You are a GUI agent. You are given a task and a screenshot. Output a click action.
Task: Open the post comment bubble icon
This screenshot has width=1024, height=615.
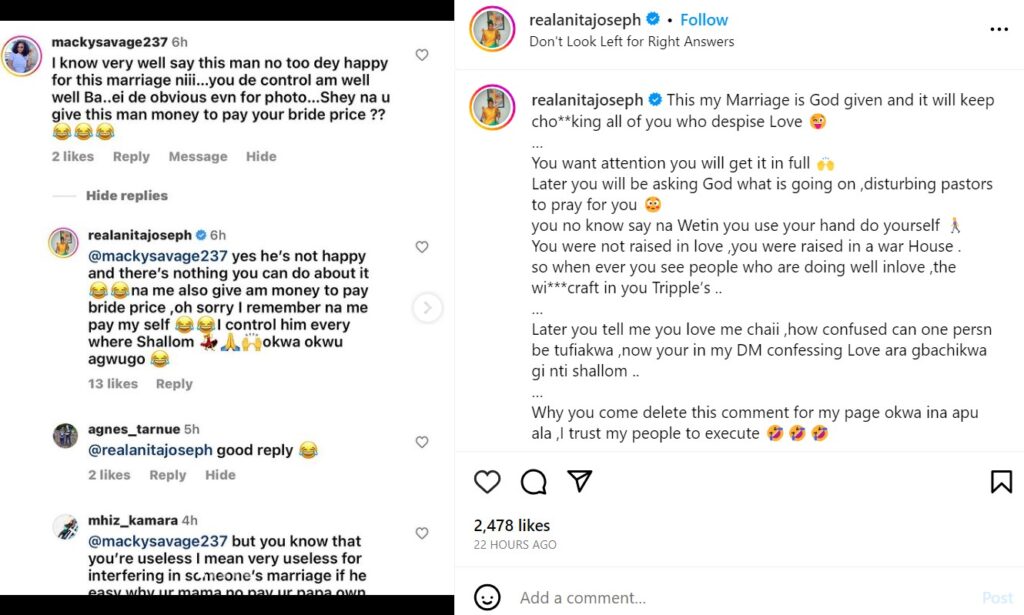click(x=534, y=482)
